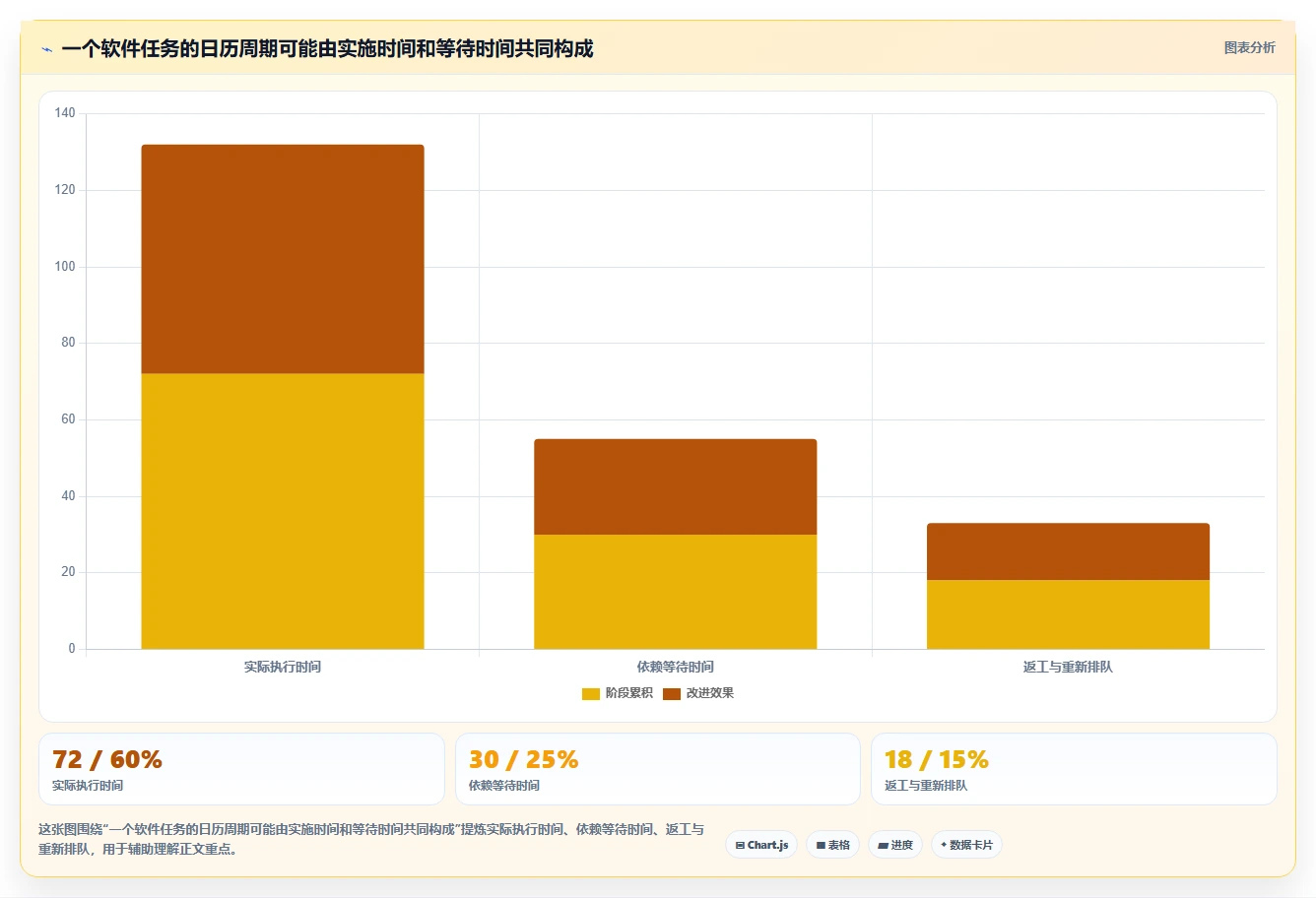This screenshot has height=898, width=1316.
Task: Click the y-axis value 140
Action: (x=65, y=113)
